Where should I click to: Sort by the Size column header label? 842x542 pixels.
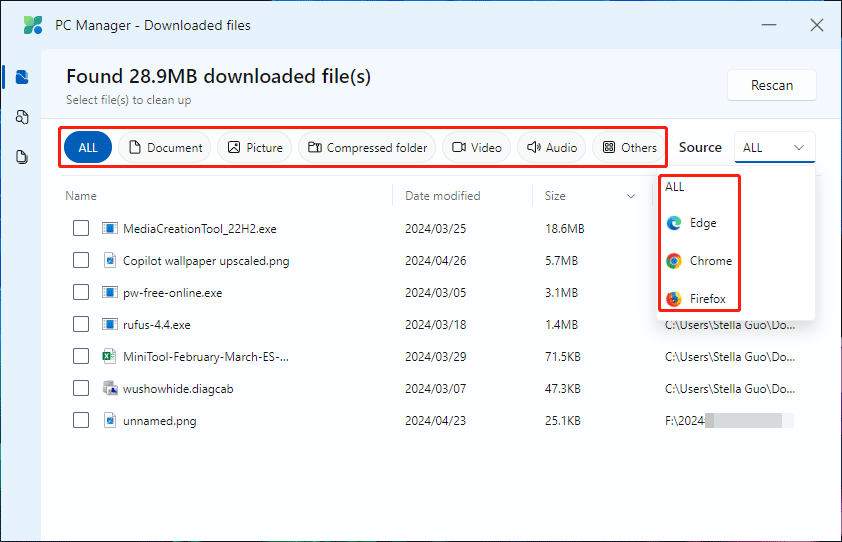click(x=555, y=196)
